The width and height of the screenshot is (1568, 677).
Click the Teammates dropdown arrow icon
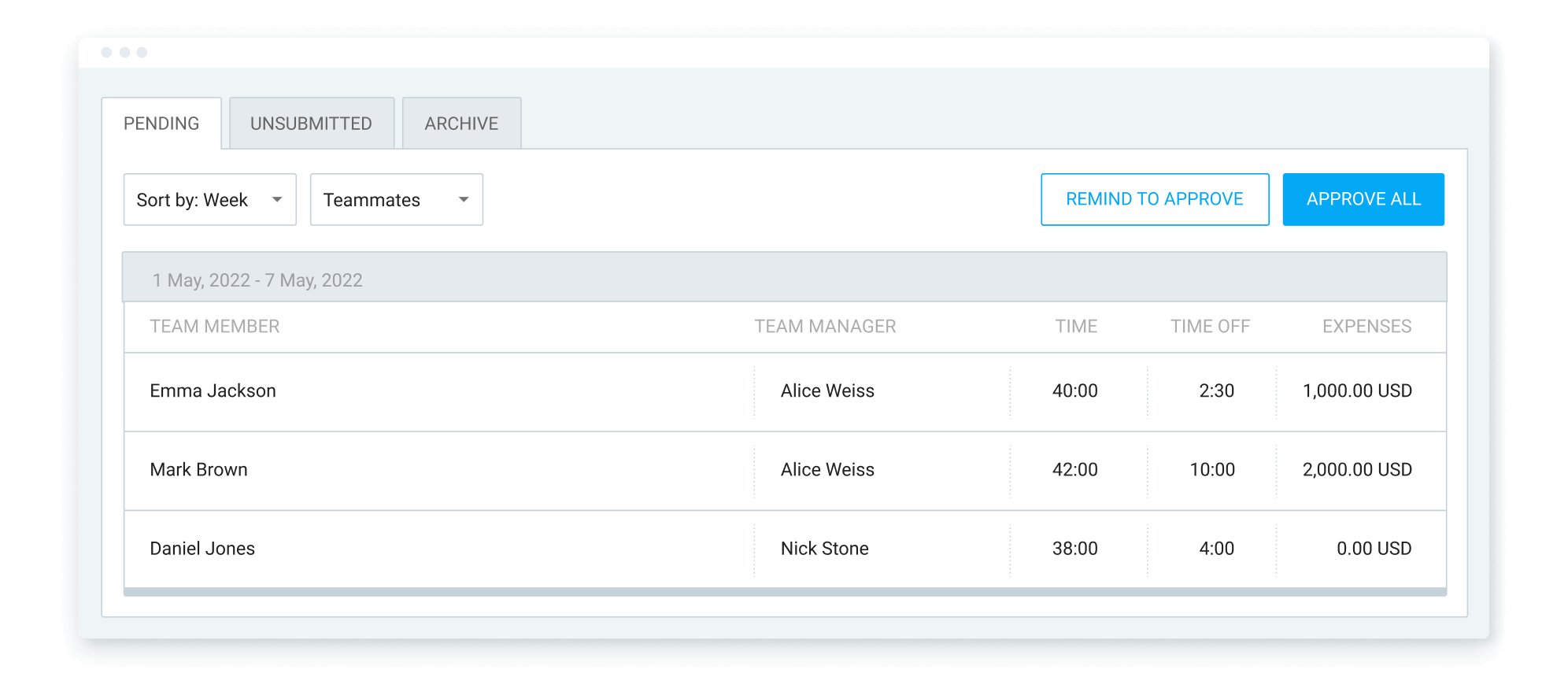coord(464,200)
